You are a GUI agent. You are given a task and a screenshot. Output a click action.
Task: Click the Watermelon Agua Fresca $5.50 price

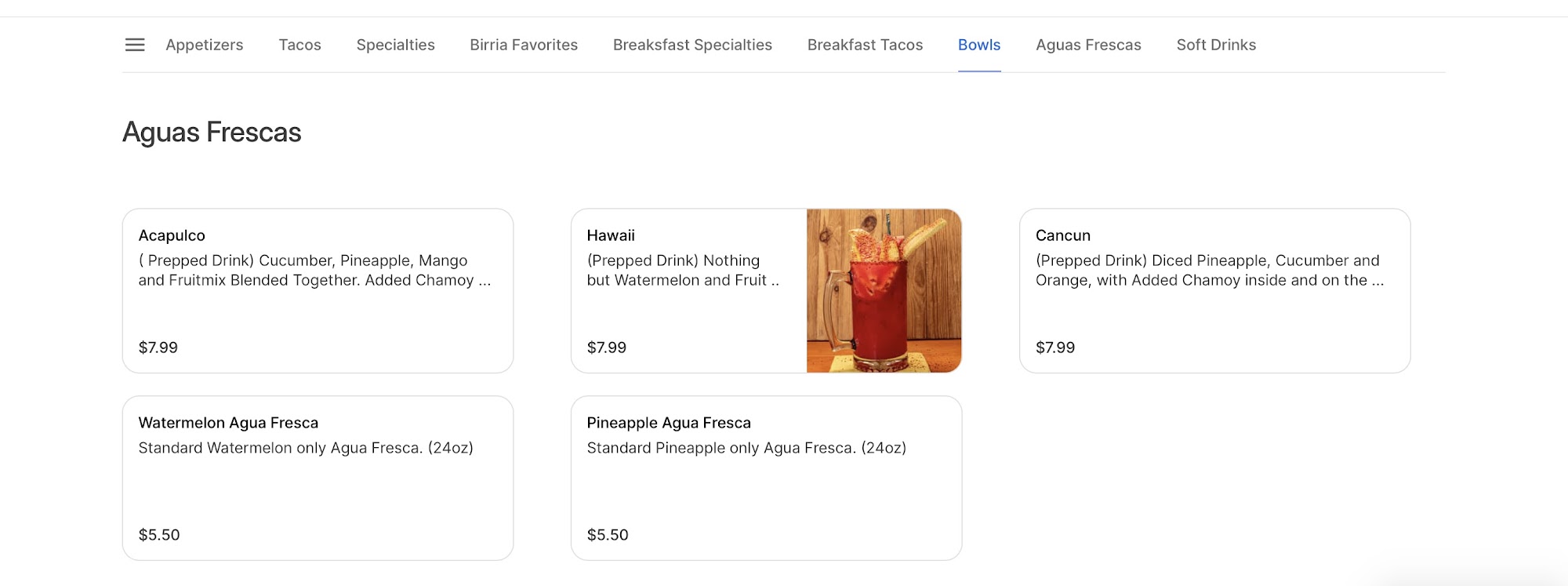pyautogui.click(x=159, y=535)
